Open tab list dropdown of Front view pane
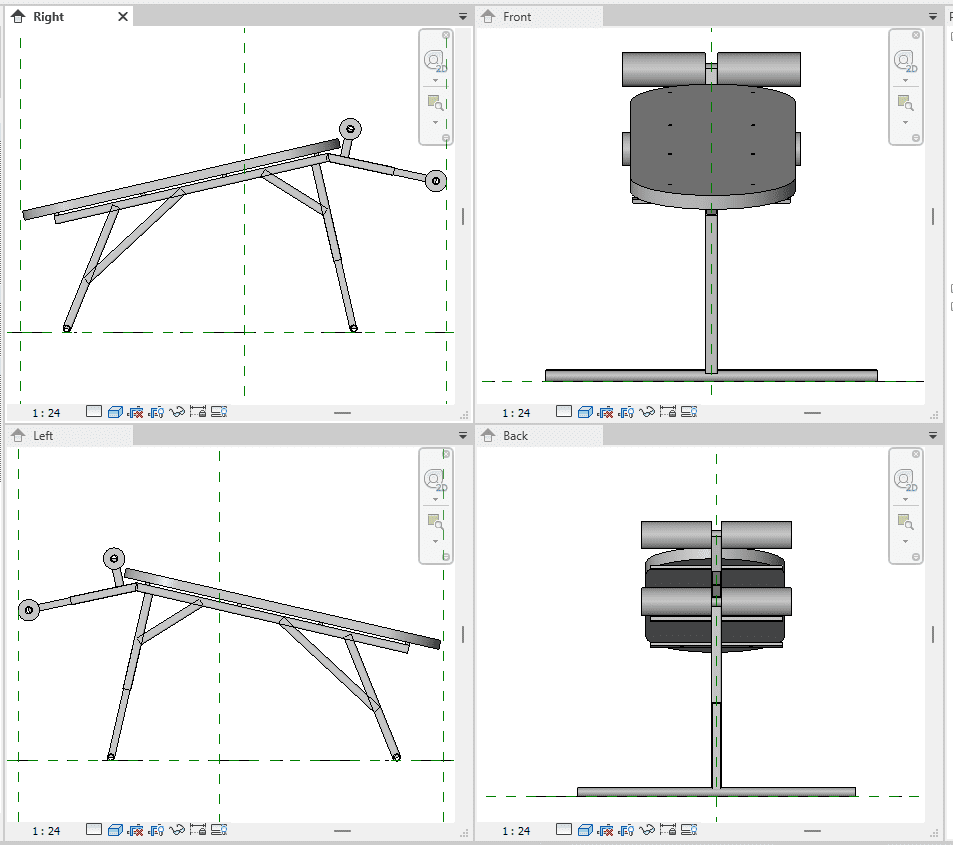This screenshot has width=953, height=845. (x=932, y=17)
